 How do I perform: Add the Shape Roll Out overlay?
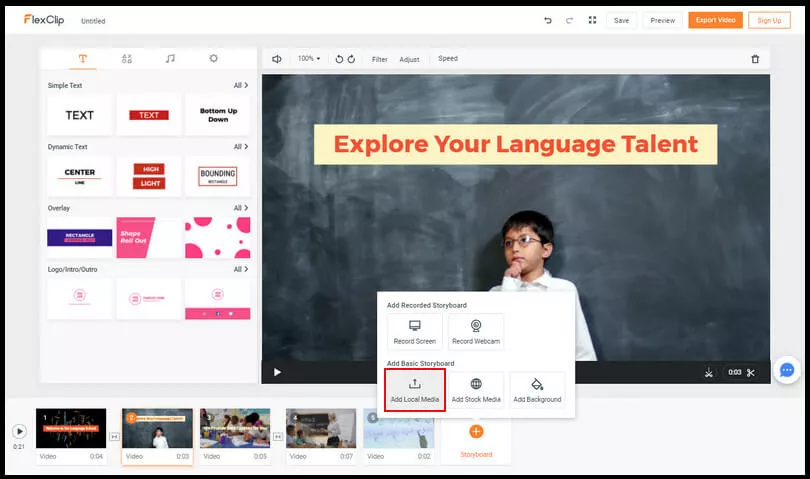(149, 238)
